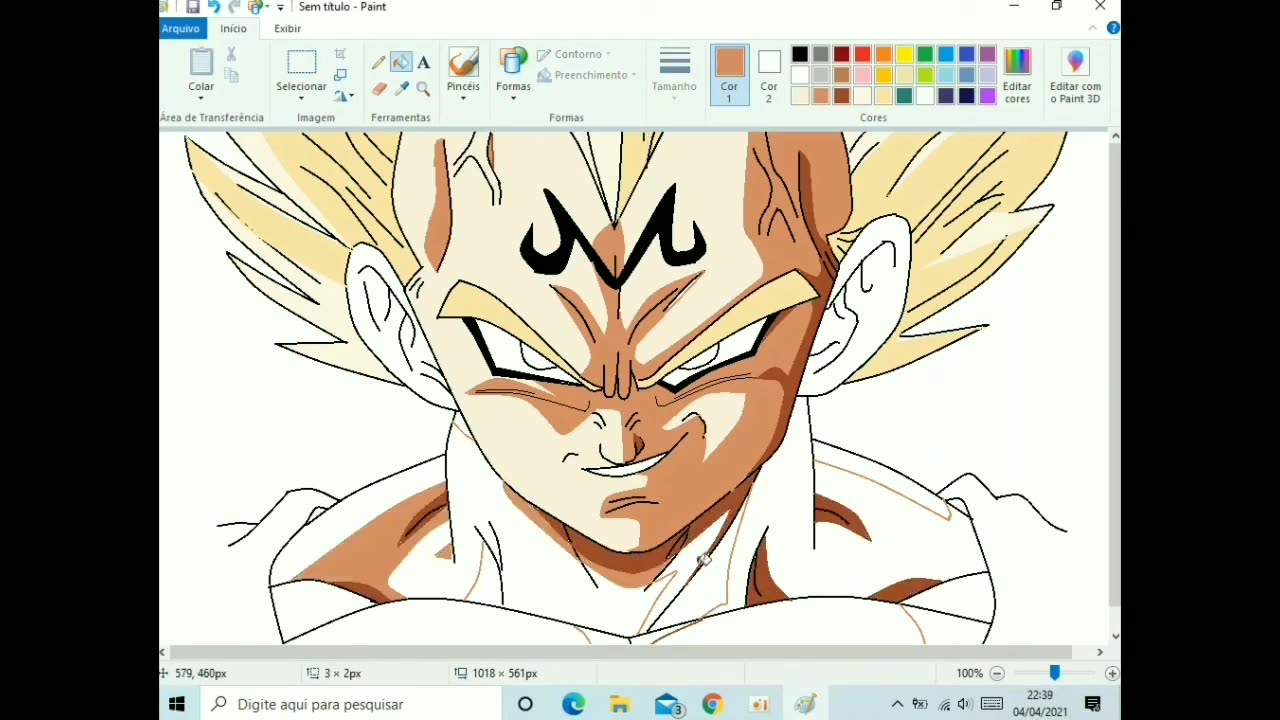Open the Pincéis brushes dropdown
Screen dimensions: 1280x720
click(x=463, y=98)
